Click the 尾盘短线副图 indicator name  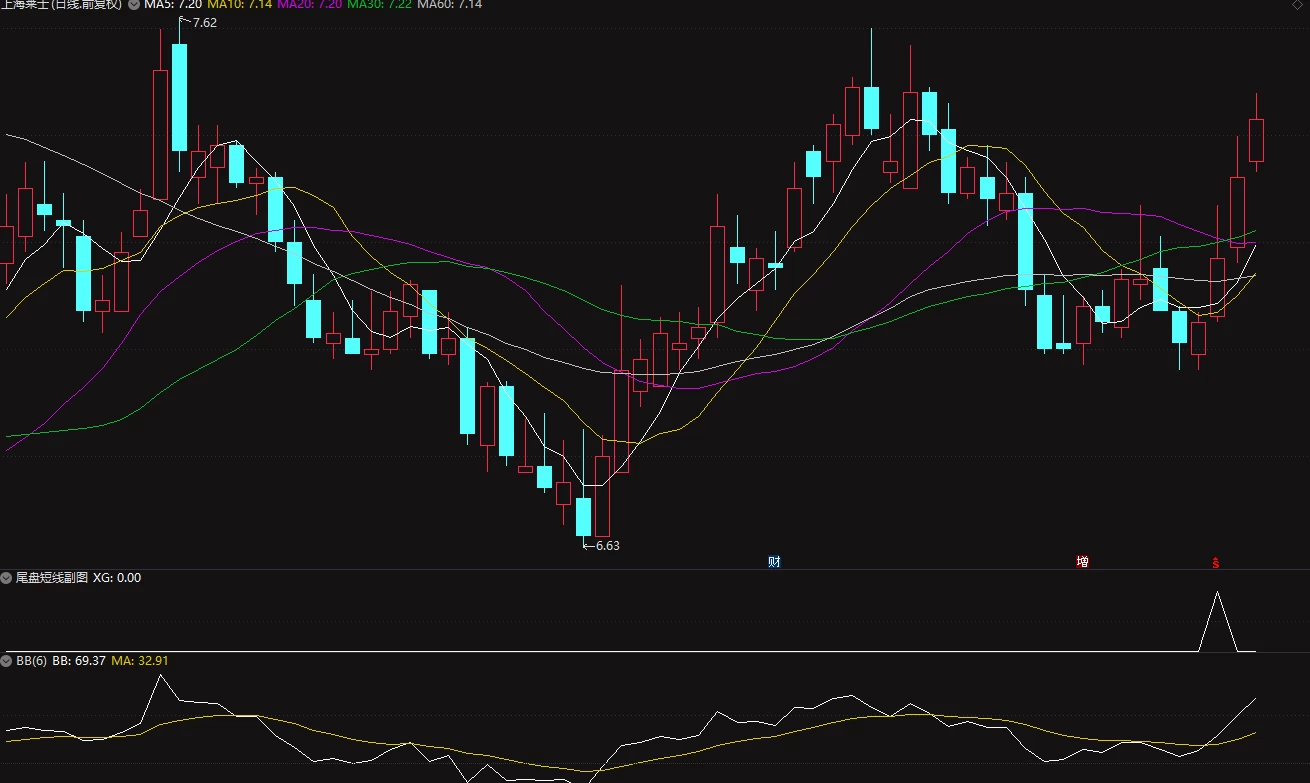click(52, 578)
